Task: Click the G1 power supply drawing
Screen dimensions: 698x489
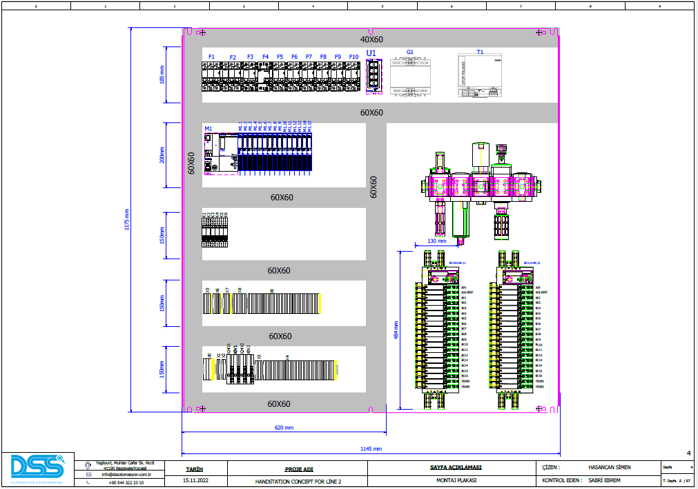Action: click(x=410, y=76)
